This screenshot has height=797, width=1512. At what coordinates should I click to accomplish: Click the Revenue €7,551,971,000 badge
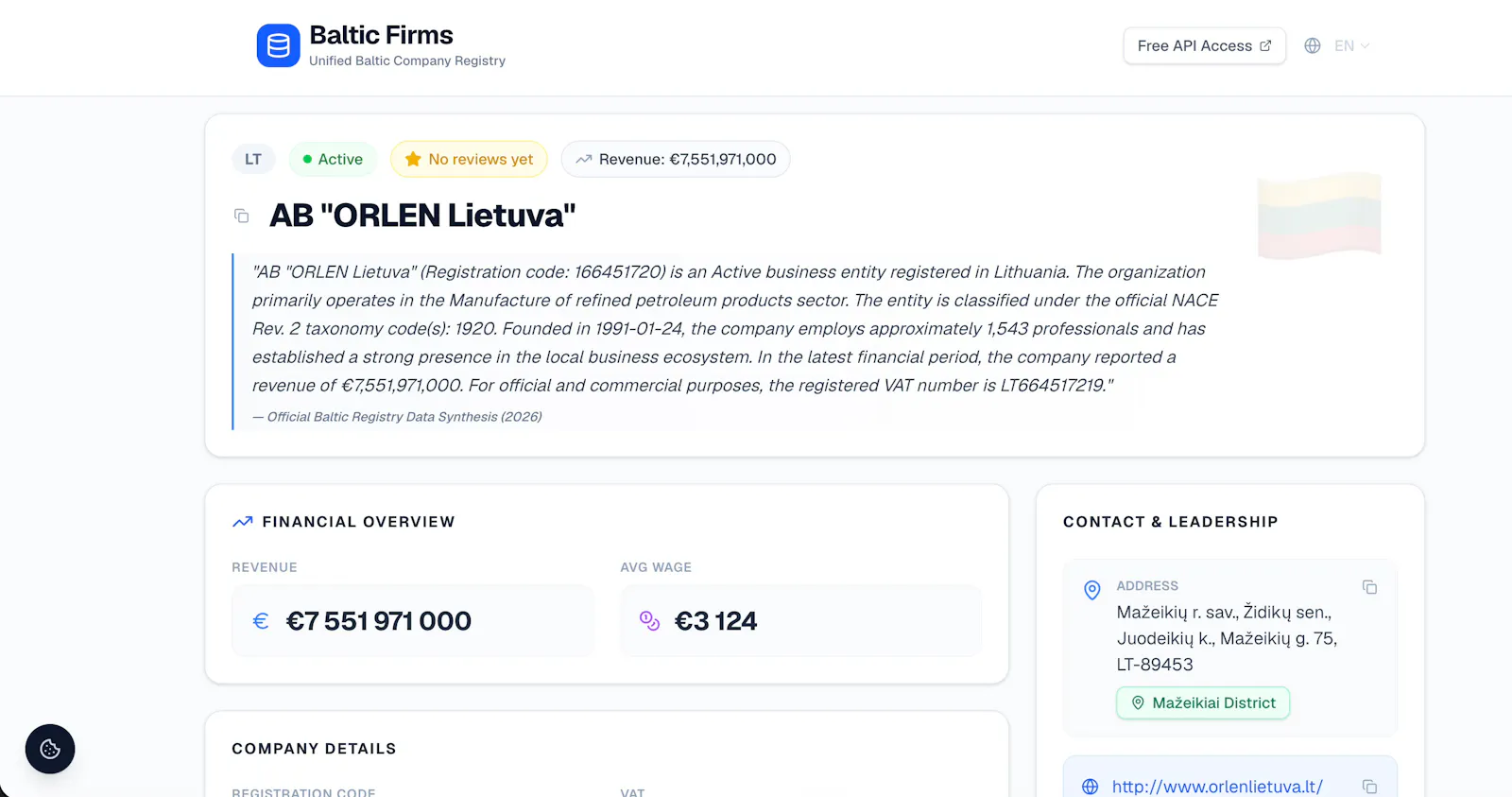(x=676, y=159)
